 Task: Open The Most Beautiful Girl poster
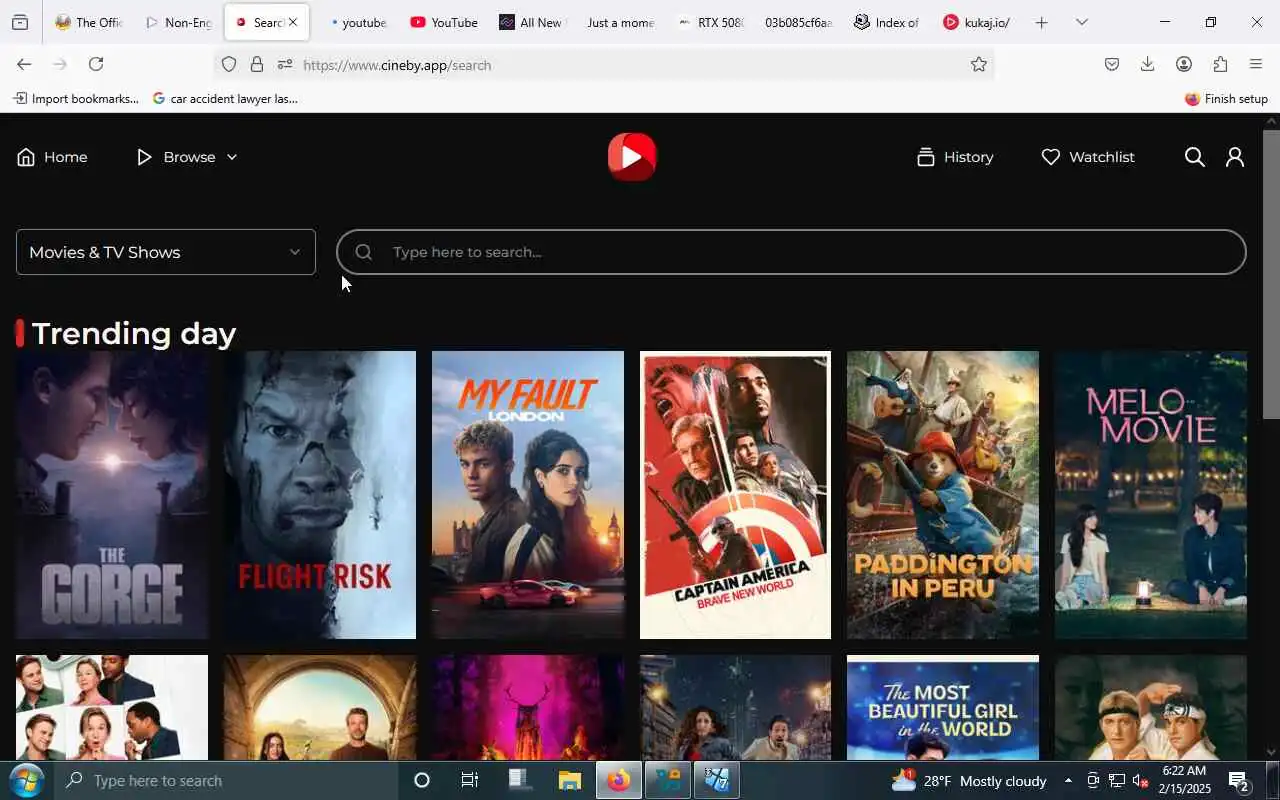[943, 708]
